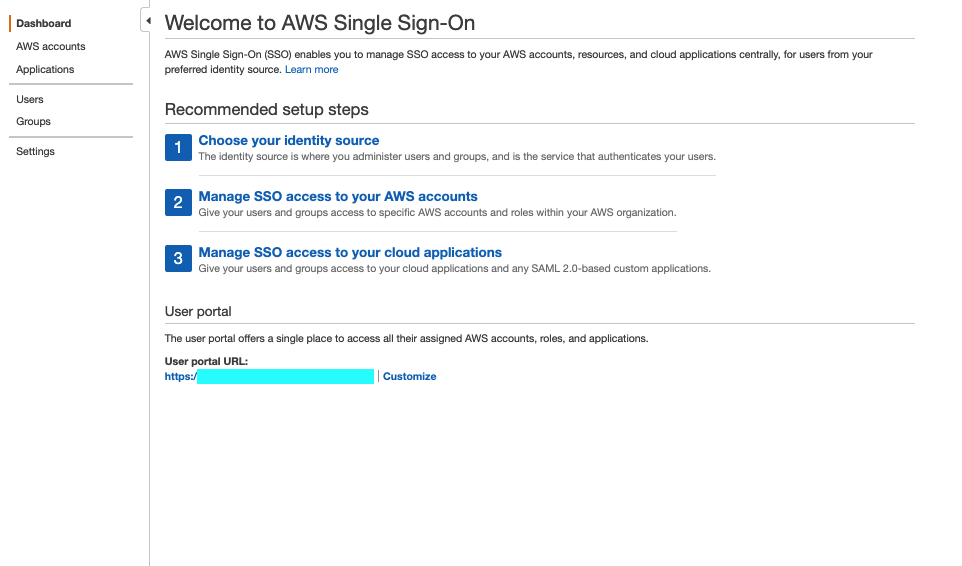Select Users in the sidebar
This screenshot has height=566, width=962.
[x=29, y=99]
